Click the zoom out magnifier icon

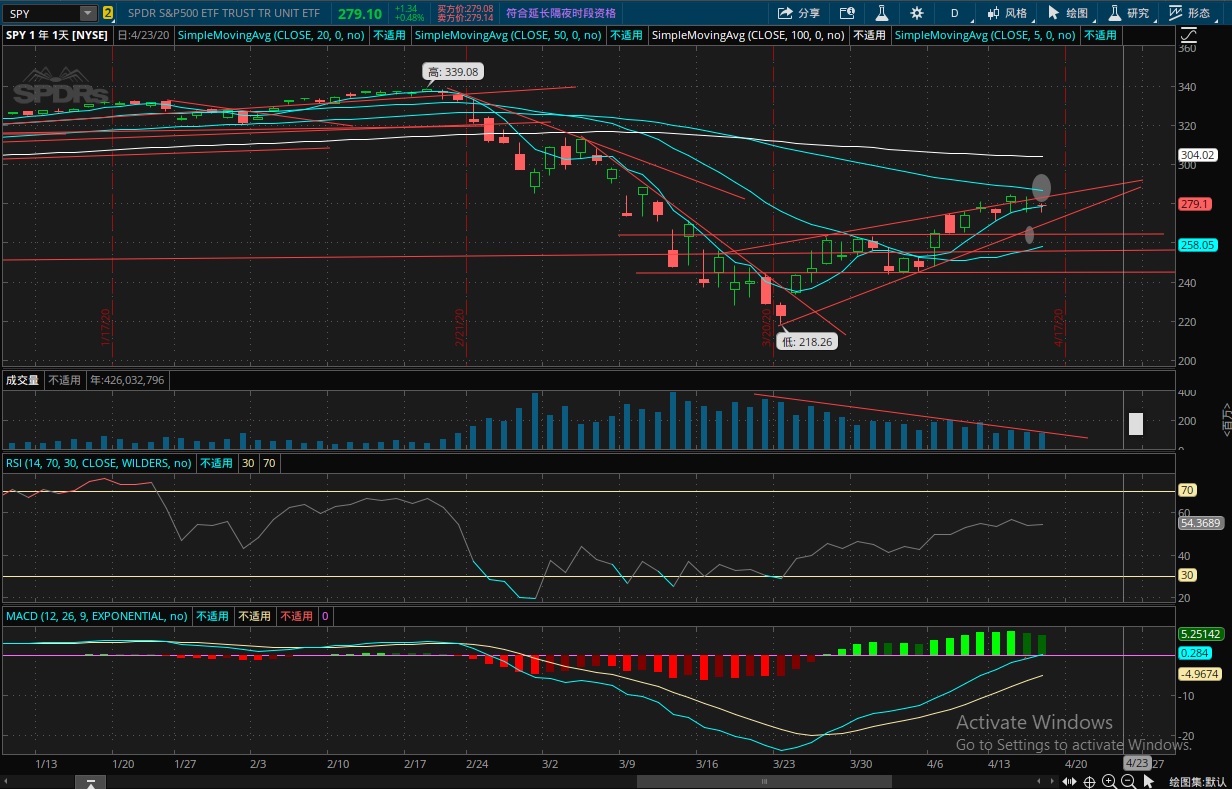[x=1128, y=782]
